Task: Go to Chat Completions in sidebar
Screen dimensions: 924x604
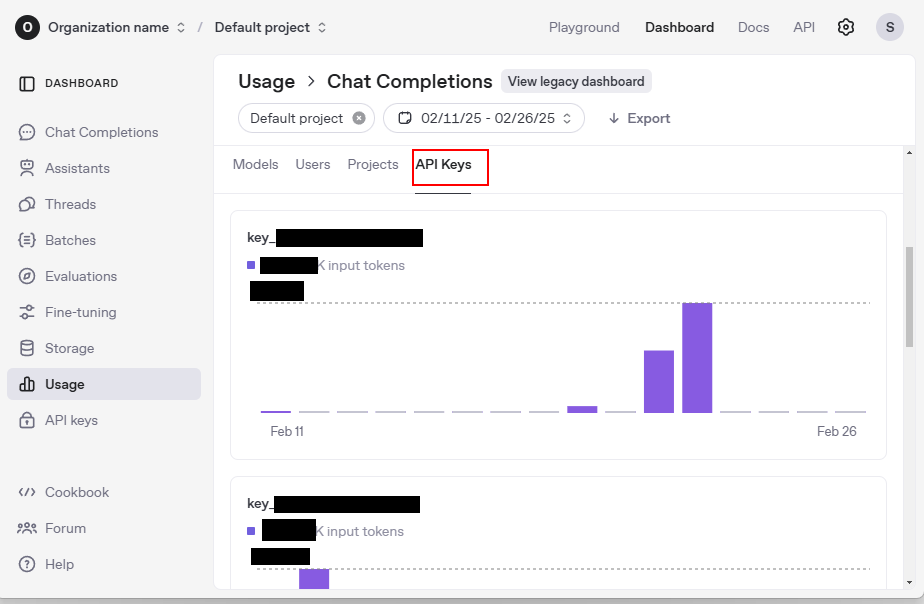Action: coord(101,132)
